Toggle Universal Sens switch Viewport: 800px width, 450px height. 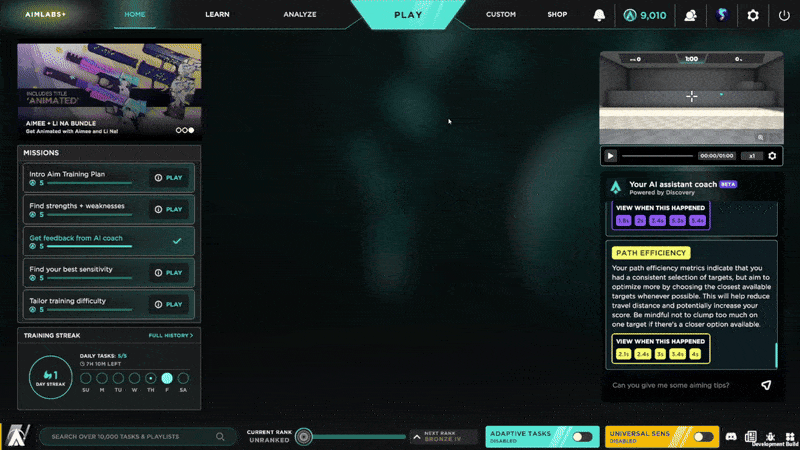coord(703,437)
